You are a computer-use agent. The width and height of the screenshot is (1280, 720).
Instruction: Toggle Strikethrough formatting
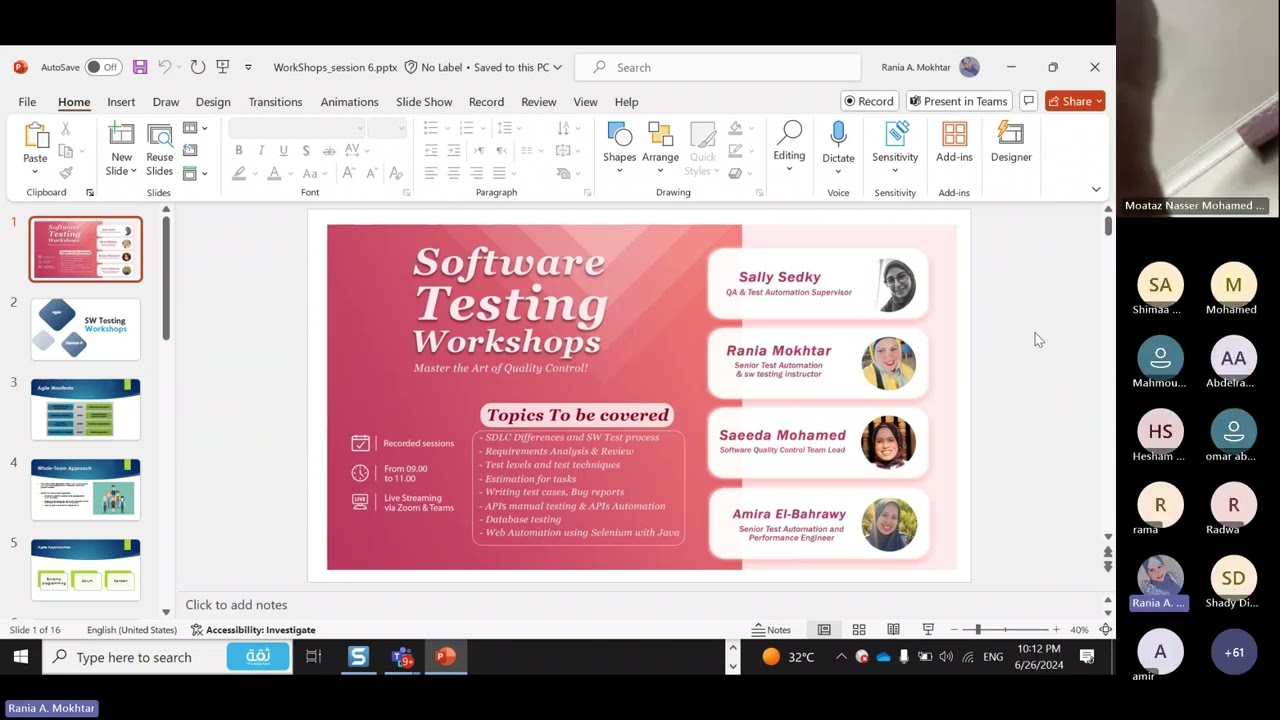(329, 151)
